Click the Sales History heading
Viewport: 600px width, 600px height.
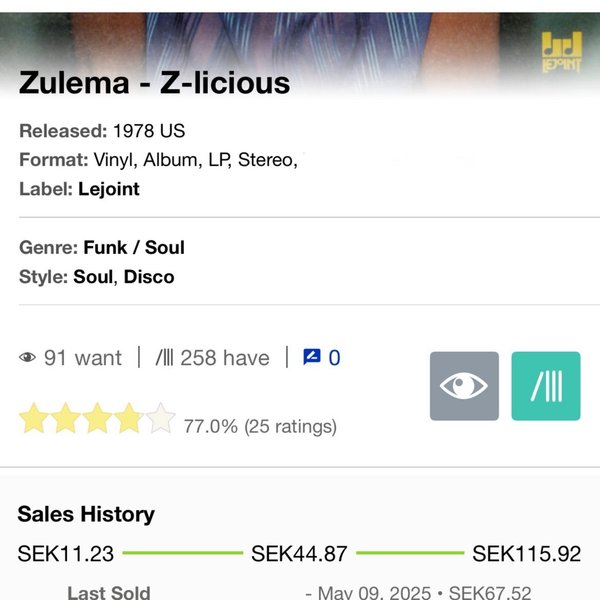[x=86, y=514]
